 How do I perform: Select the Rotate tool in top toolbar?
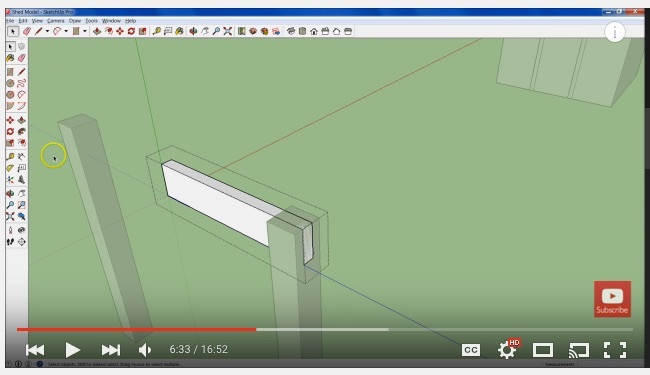[x=131, y=31]
